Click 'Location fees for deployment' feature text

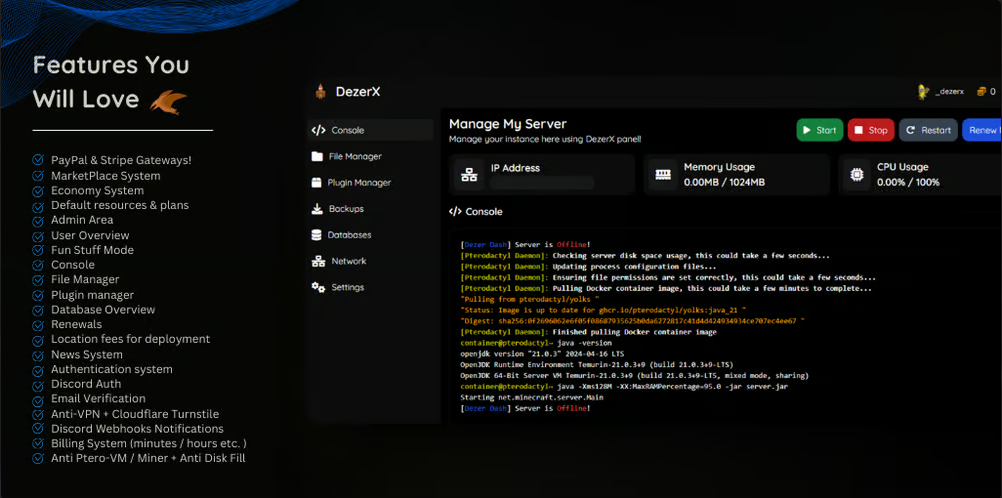[130, 339]
